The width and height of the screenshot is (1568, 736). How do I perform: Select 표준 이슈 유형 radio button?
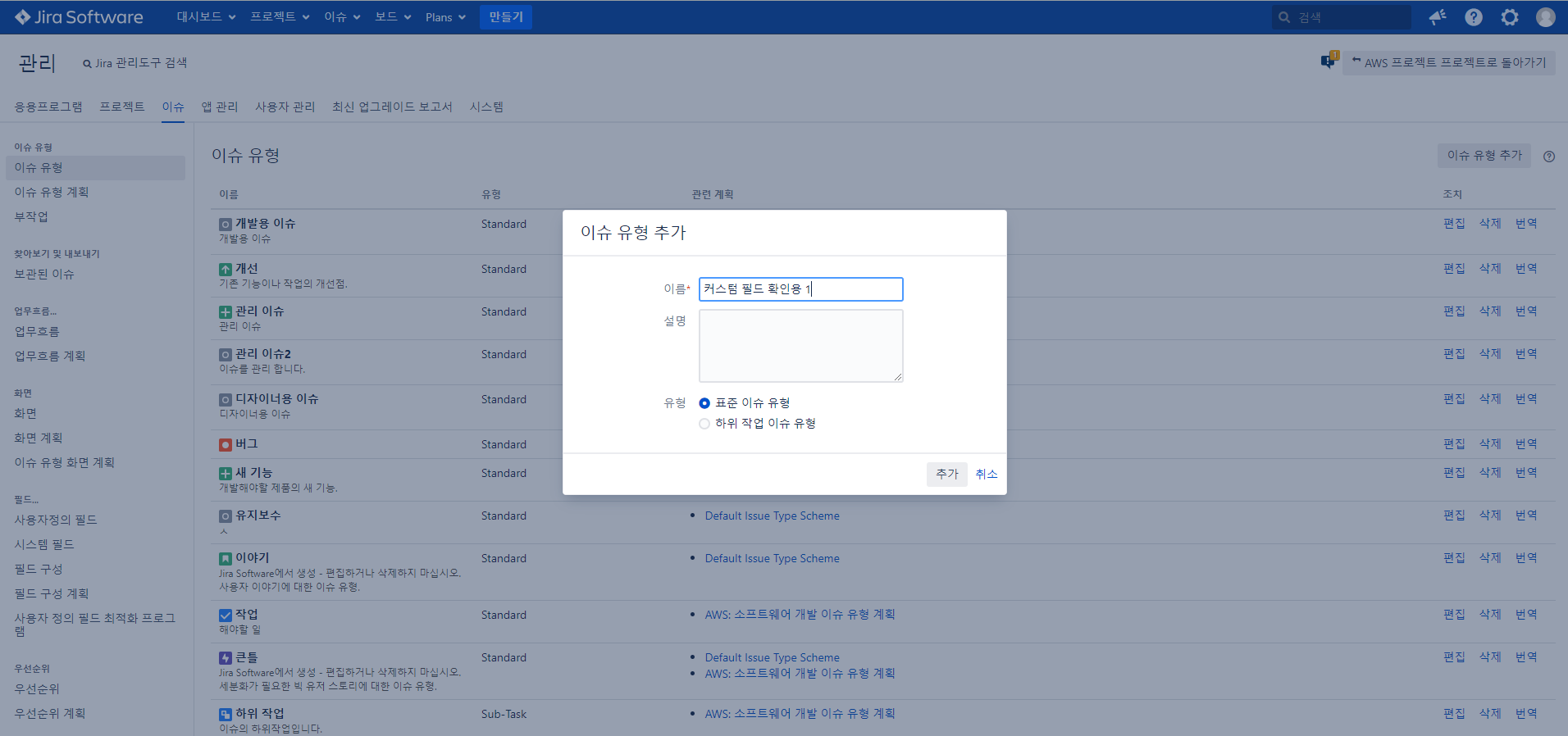coord(704,403)
